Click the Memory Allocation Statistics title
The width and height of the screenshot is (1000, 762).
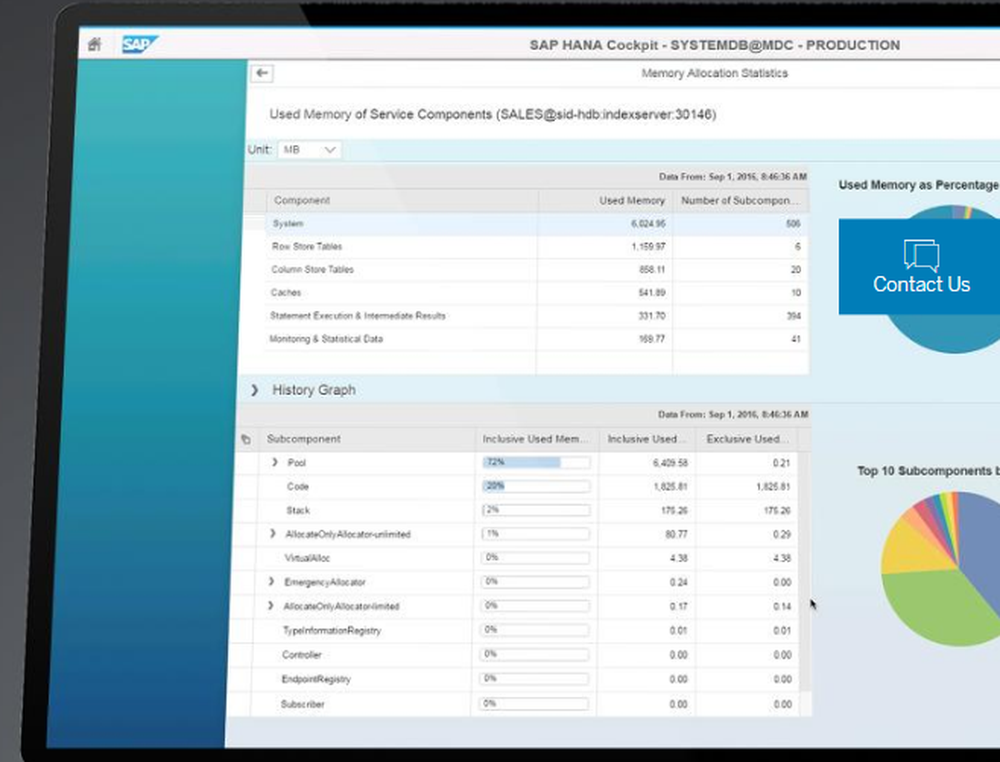point(714,73)
